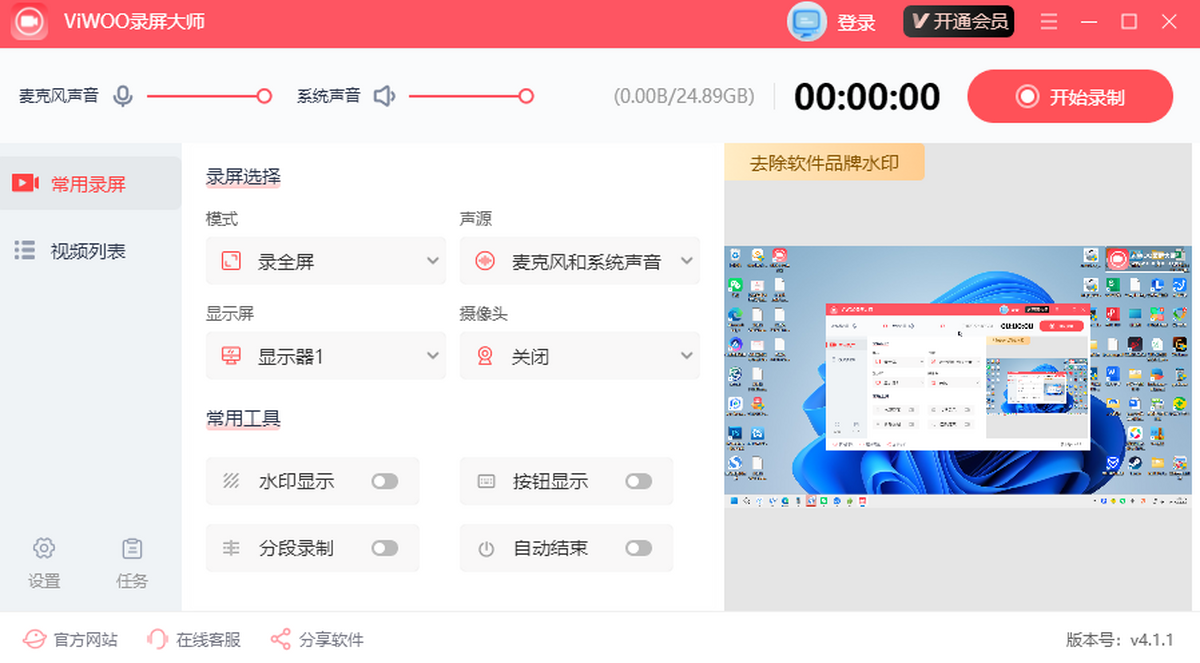The height and width of the screenshot is (663, 1200).
Task: Click the monitor display icon
Action: (x=231, y=356)
